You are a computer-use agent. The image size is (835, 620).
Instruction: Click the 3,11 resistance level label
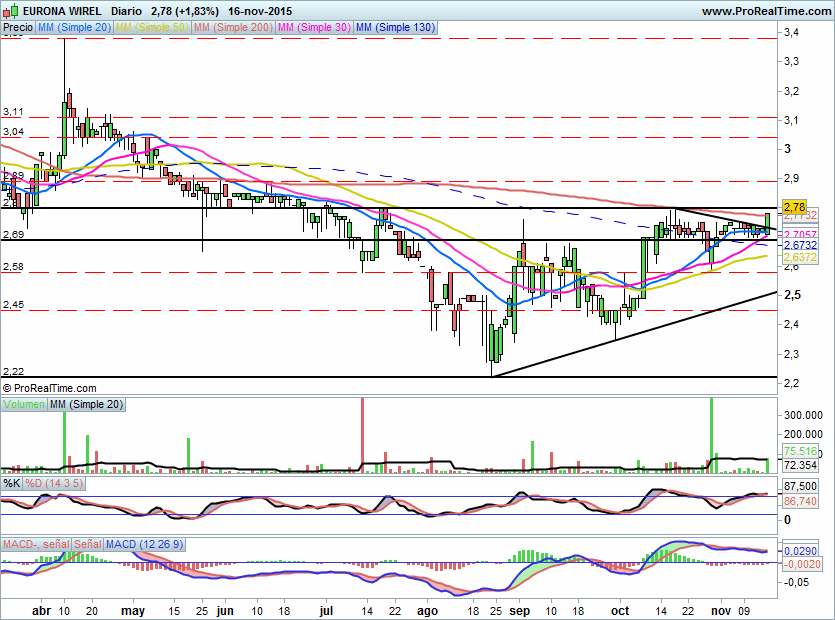[13, 111]
